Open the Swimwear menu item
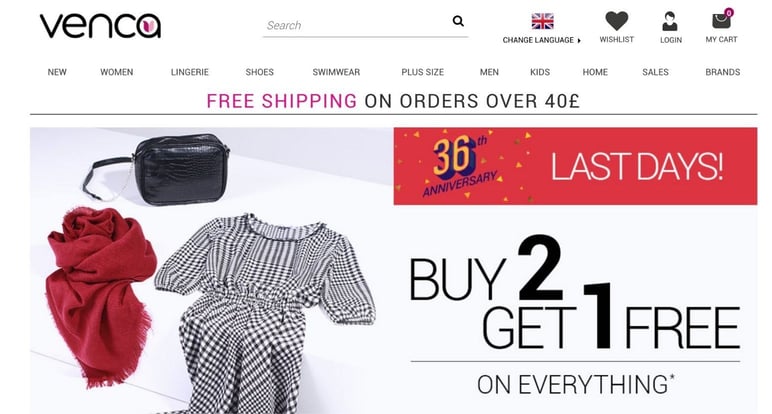This screenshot has width=772, height=414. coord(336,72)
